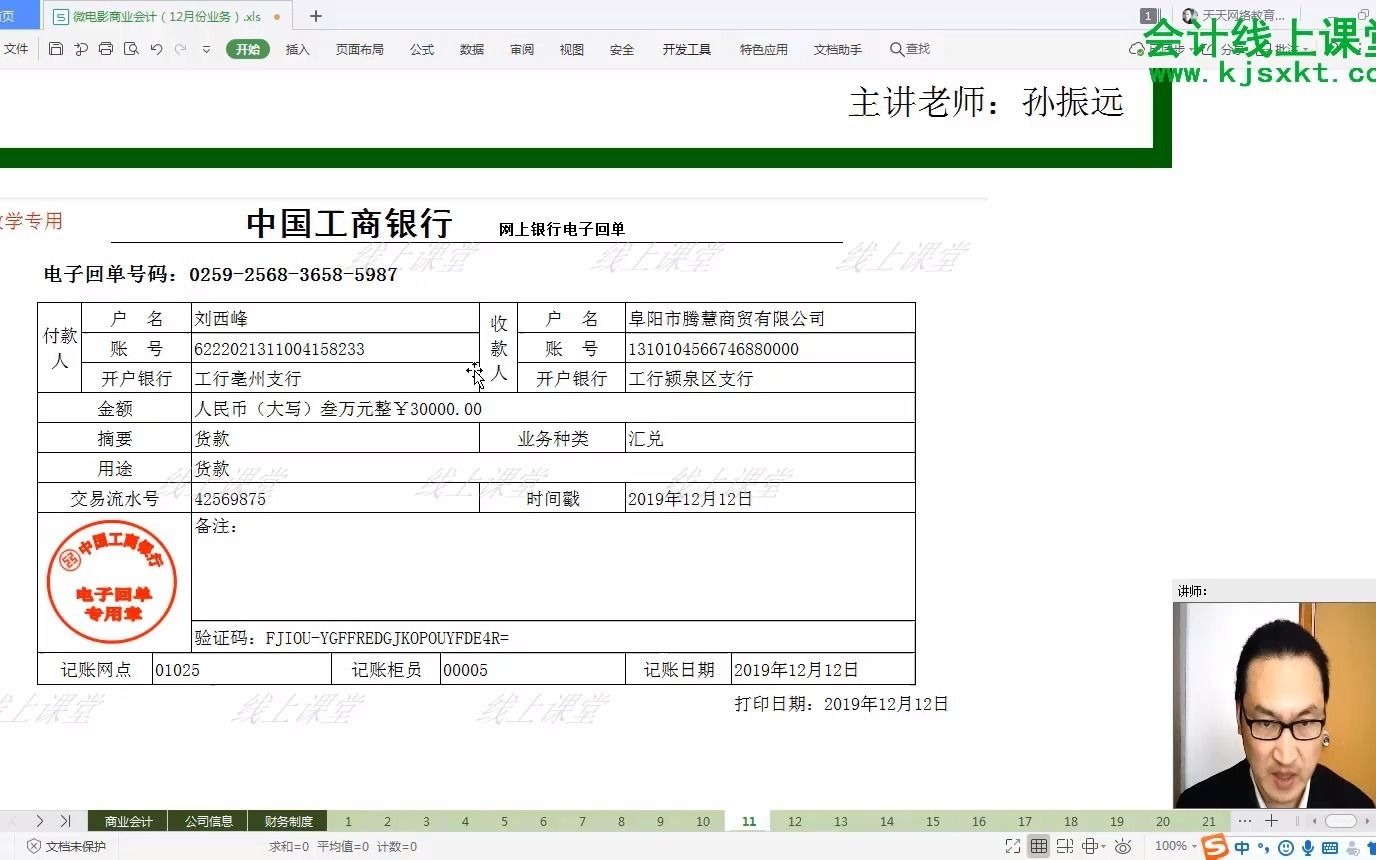Select the 特色应用 ribbon tab
The width and height of the screenshot is (1376, 860).
764,49
